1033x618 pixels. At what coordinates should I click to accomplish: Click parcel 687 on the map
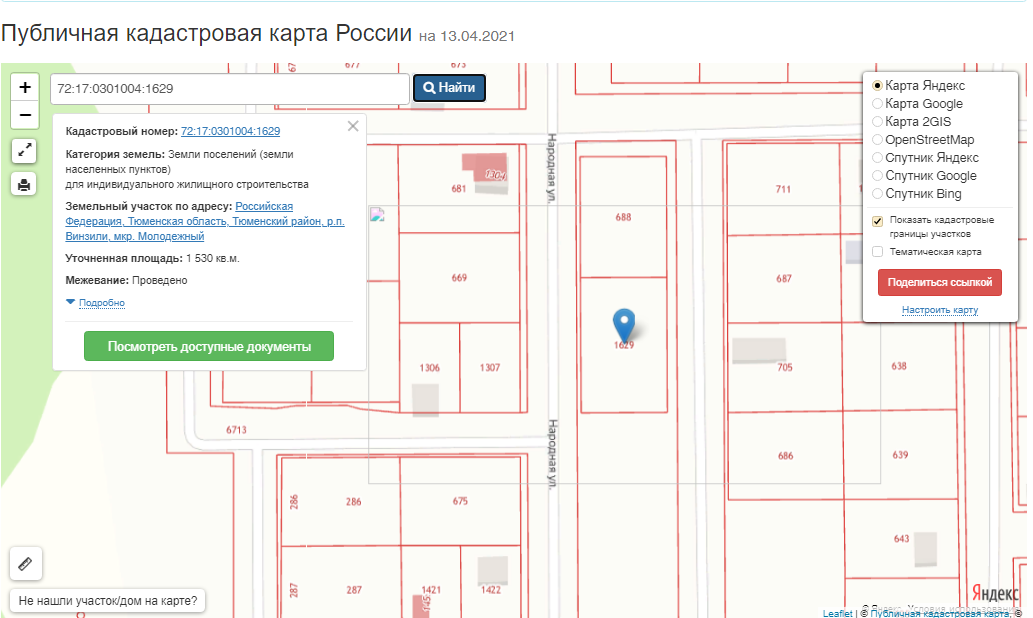point(784,278)
